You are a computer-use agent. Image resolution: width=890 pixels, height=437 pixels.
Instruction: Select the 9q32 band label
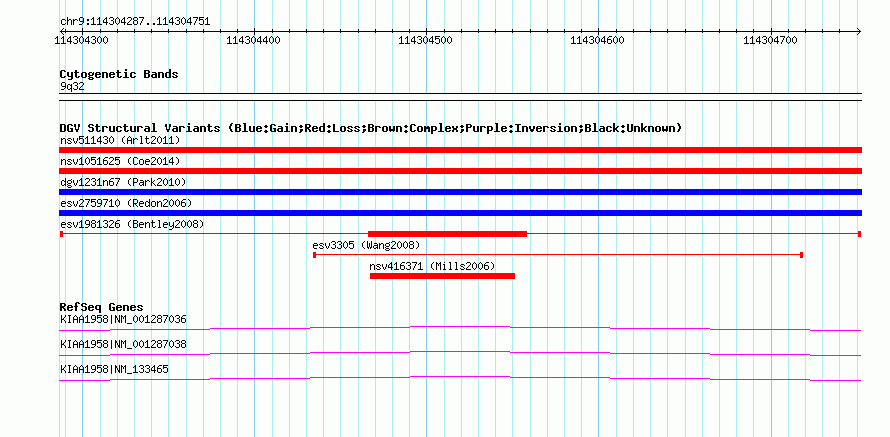point(73,86)
